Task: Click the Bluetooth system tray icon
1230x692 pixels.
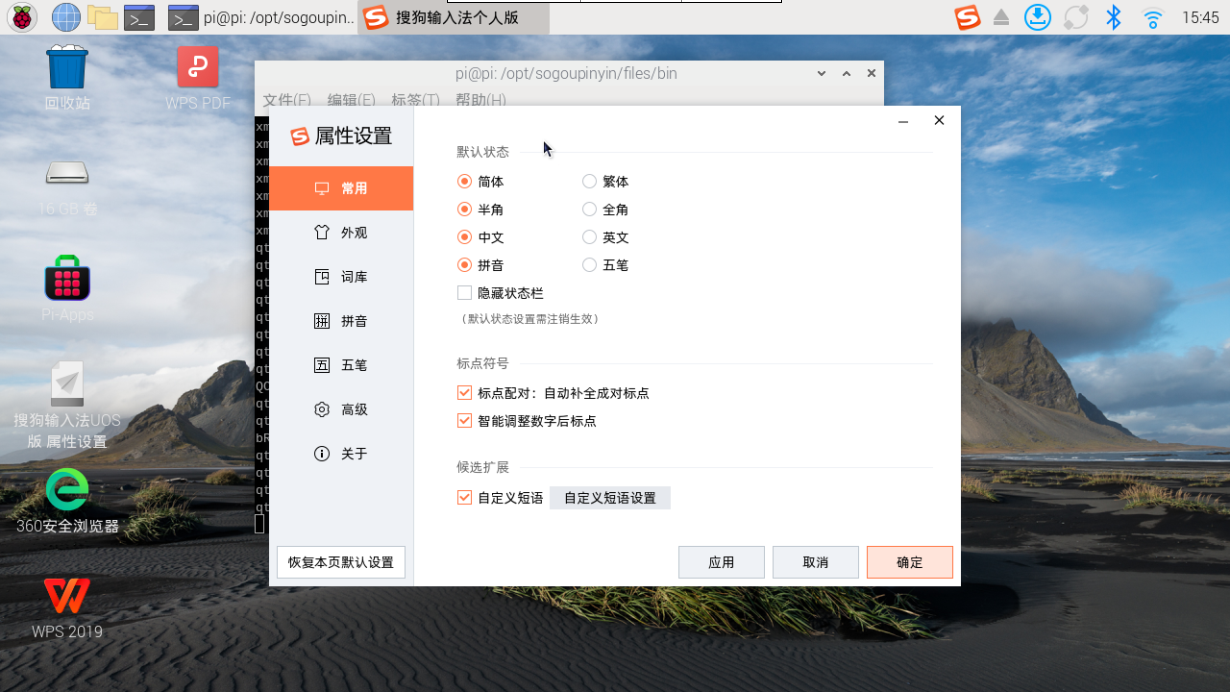Action: coord(1112,17)
